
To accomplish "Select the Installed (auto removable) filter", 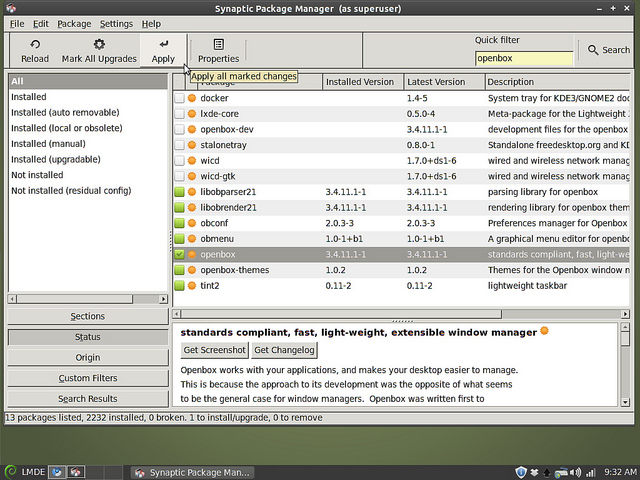I will 65,112.
